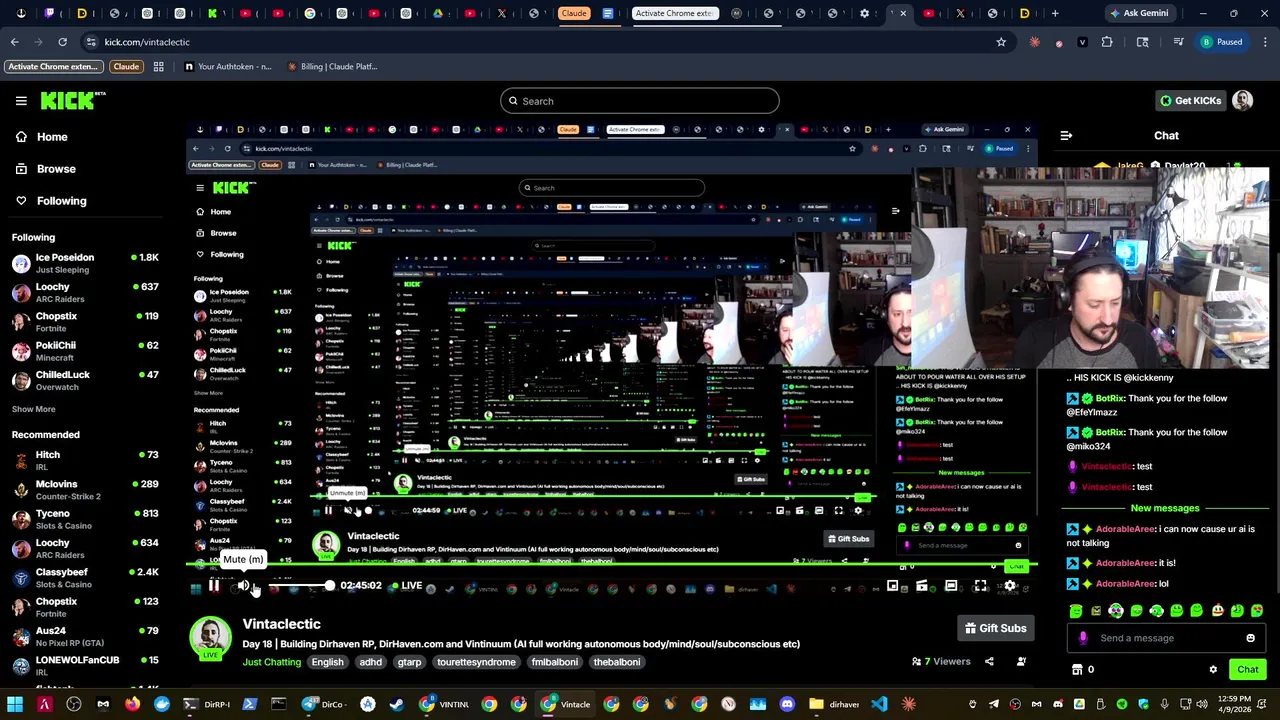The image size is (1280, 720).
Task: Open the chat shop icon
Action: coord(1077,670)
